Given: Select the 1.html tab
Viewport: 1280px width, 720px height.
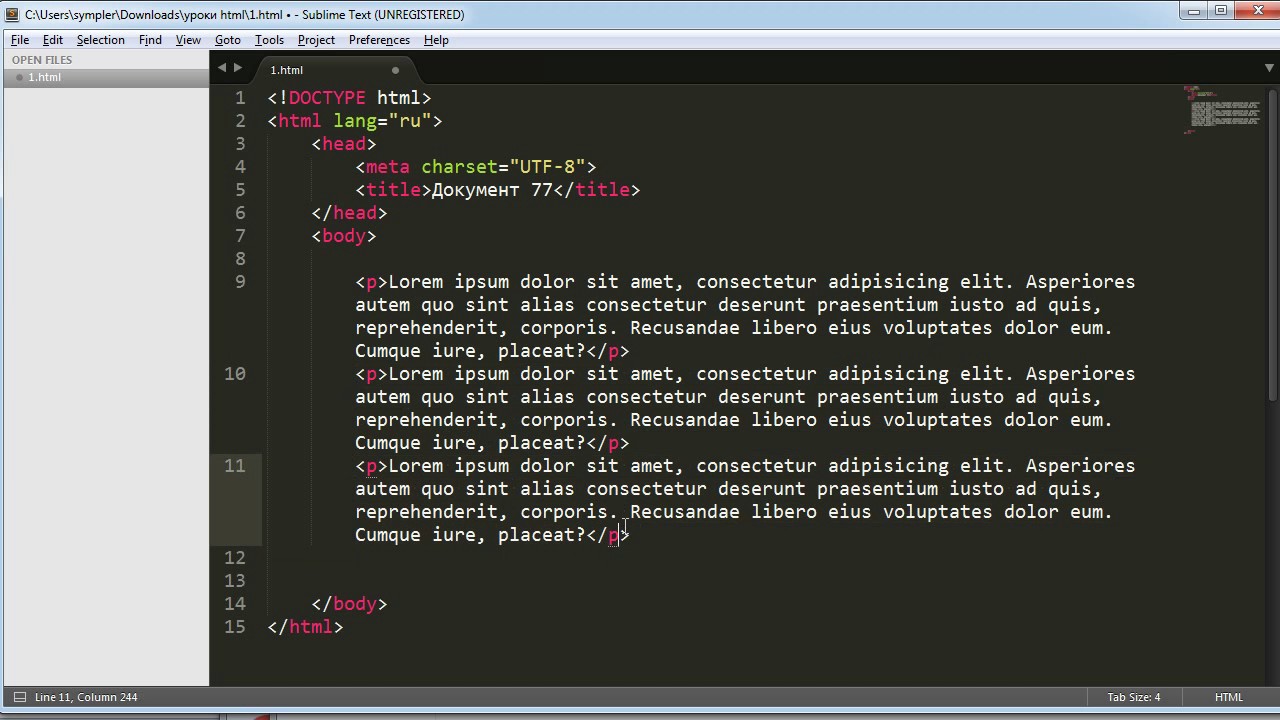Looking at the screenshot, I should click(x=335, y=70).
